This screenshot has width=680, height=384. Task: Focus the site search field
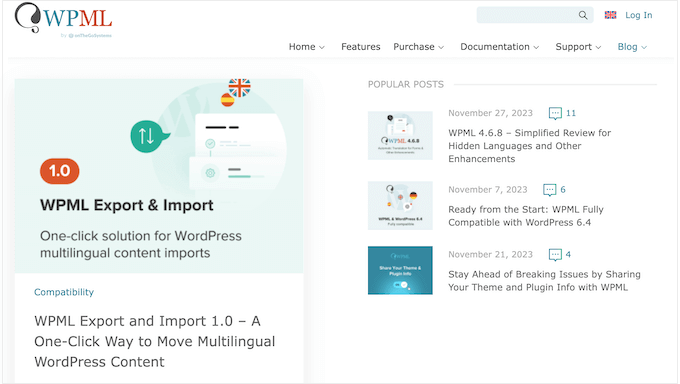[x=535, y=15]
